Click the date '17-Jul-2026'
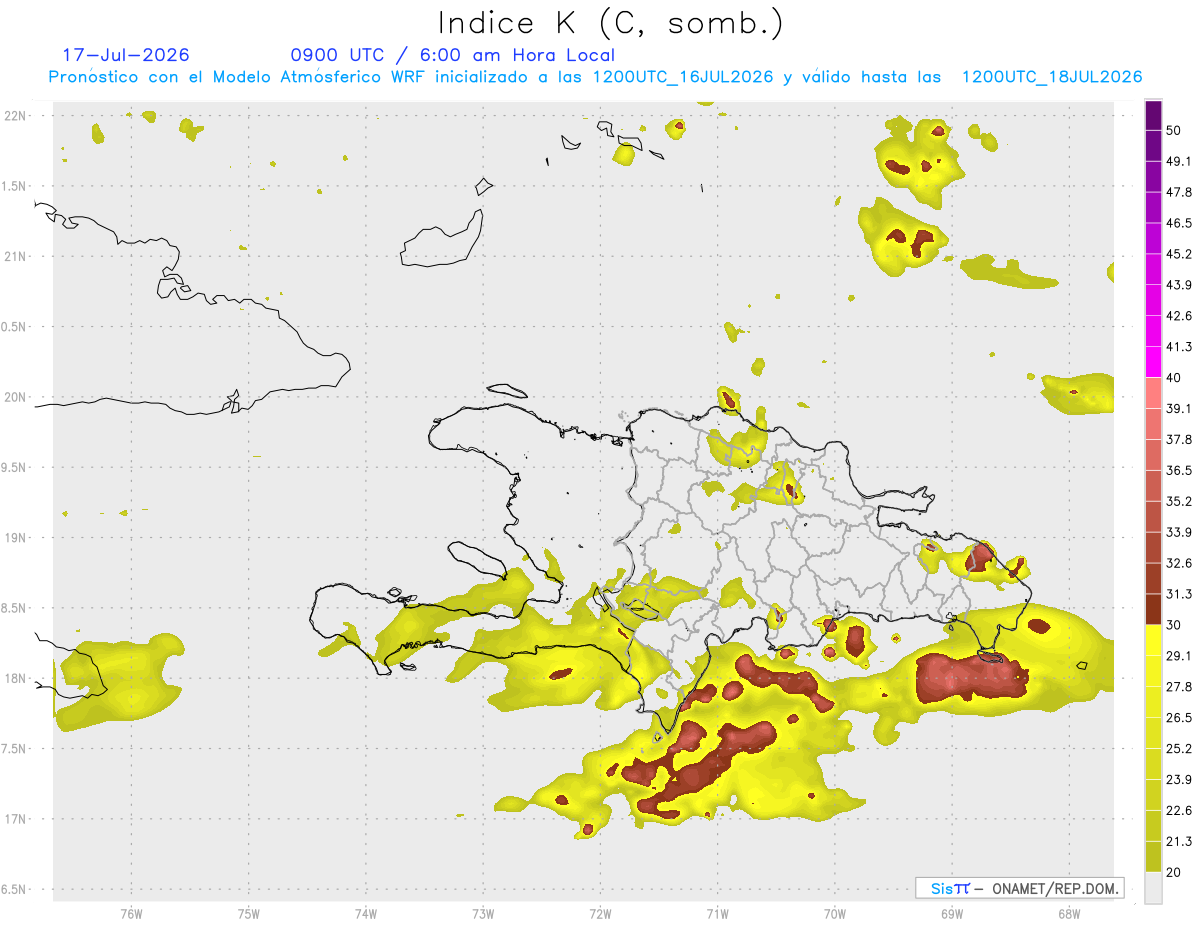This screenshot has width=1200, height=927. (126, 55)
